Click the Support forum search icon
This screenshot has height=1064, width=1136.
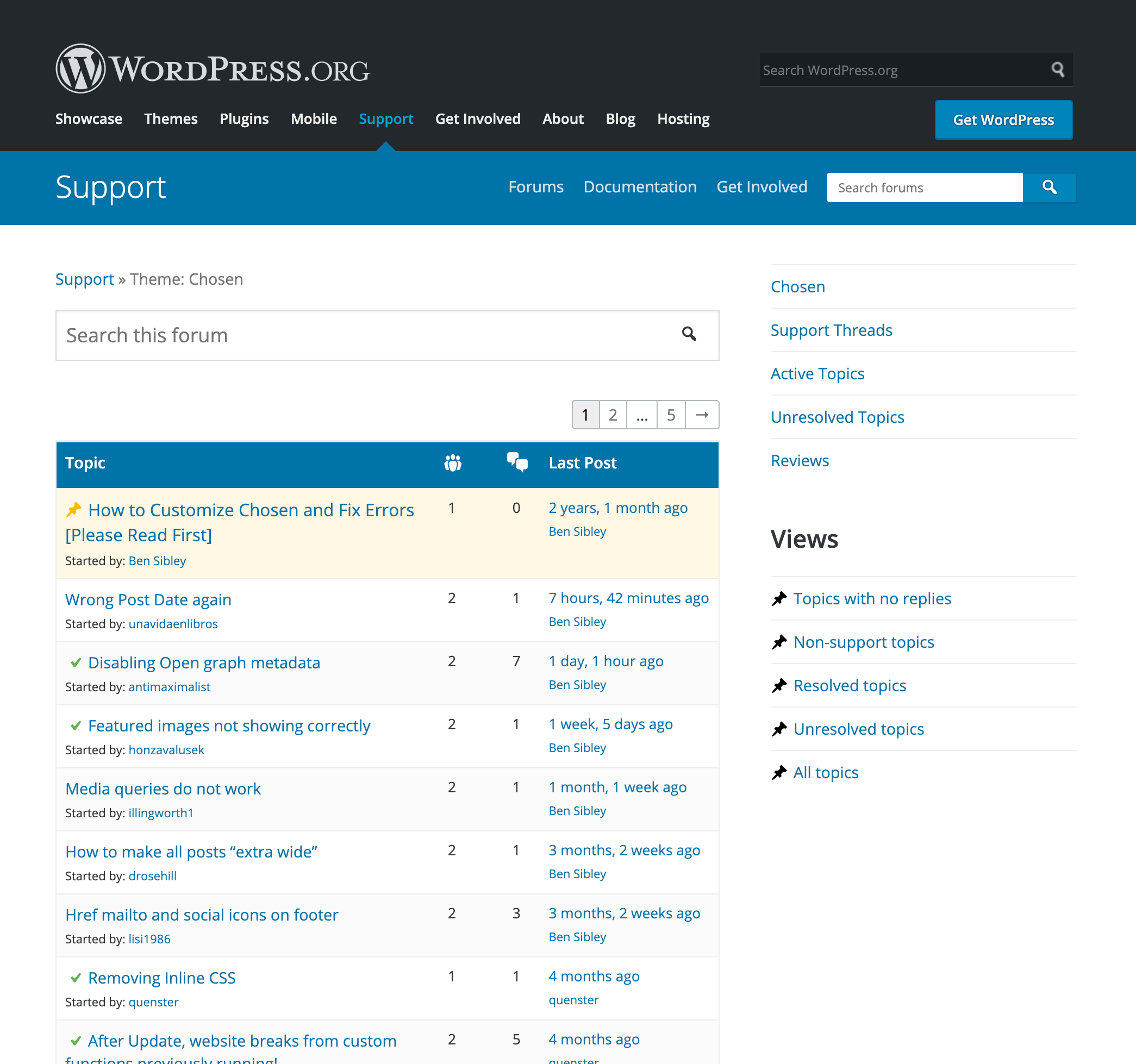[x=1050, y=187]
